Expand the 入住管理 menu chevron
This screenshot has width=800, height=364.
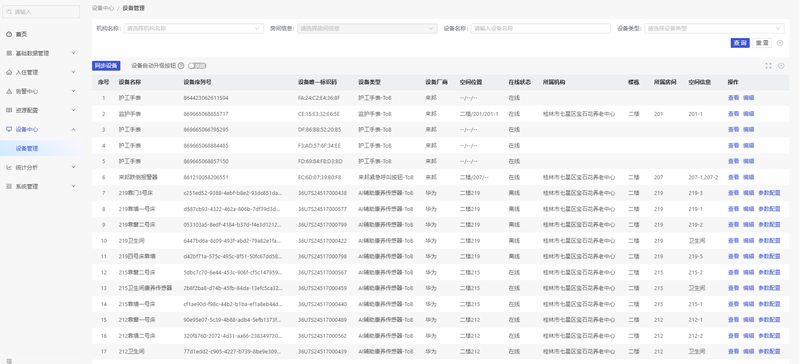73,72
